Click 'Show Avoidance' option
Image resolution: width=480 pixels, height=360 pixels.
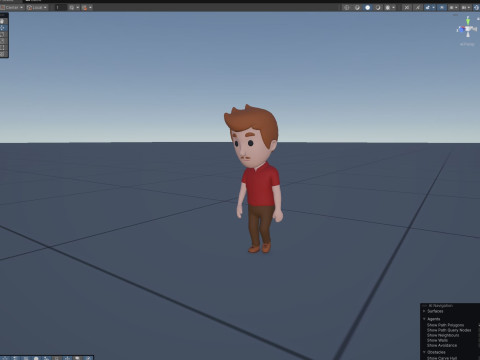pyautogui.click(x=442, y=345)
